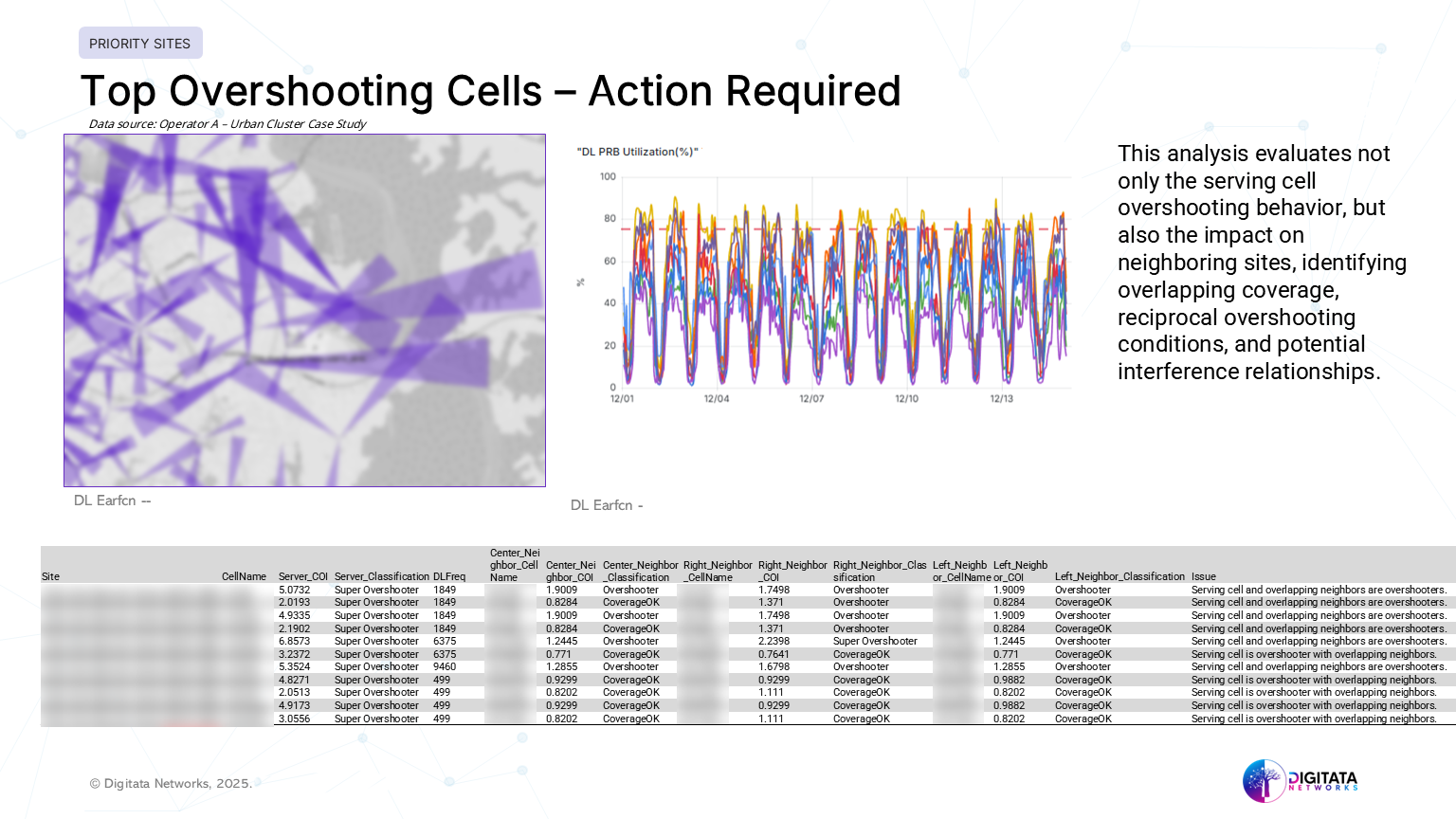The height and width of the screenshot is (819, 1456).
Task: Select the DL PRB Utilization chart title
Action: coord(637,152)
